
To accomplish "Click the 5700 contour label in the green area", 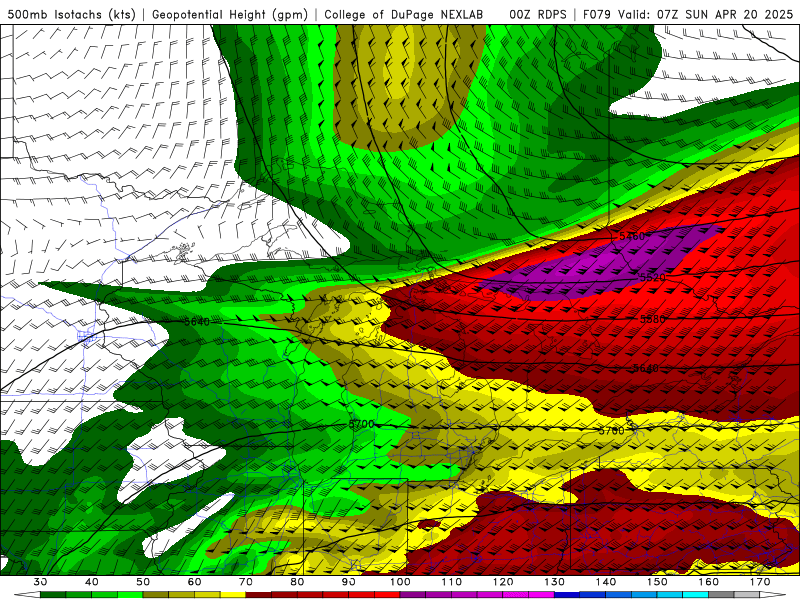I will pyautogui.click(x=362, y=424).
